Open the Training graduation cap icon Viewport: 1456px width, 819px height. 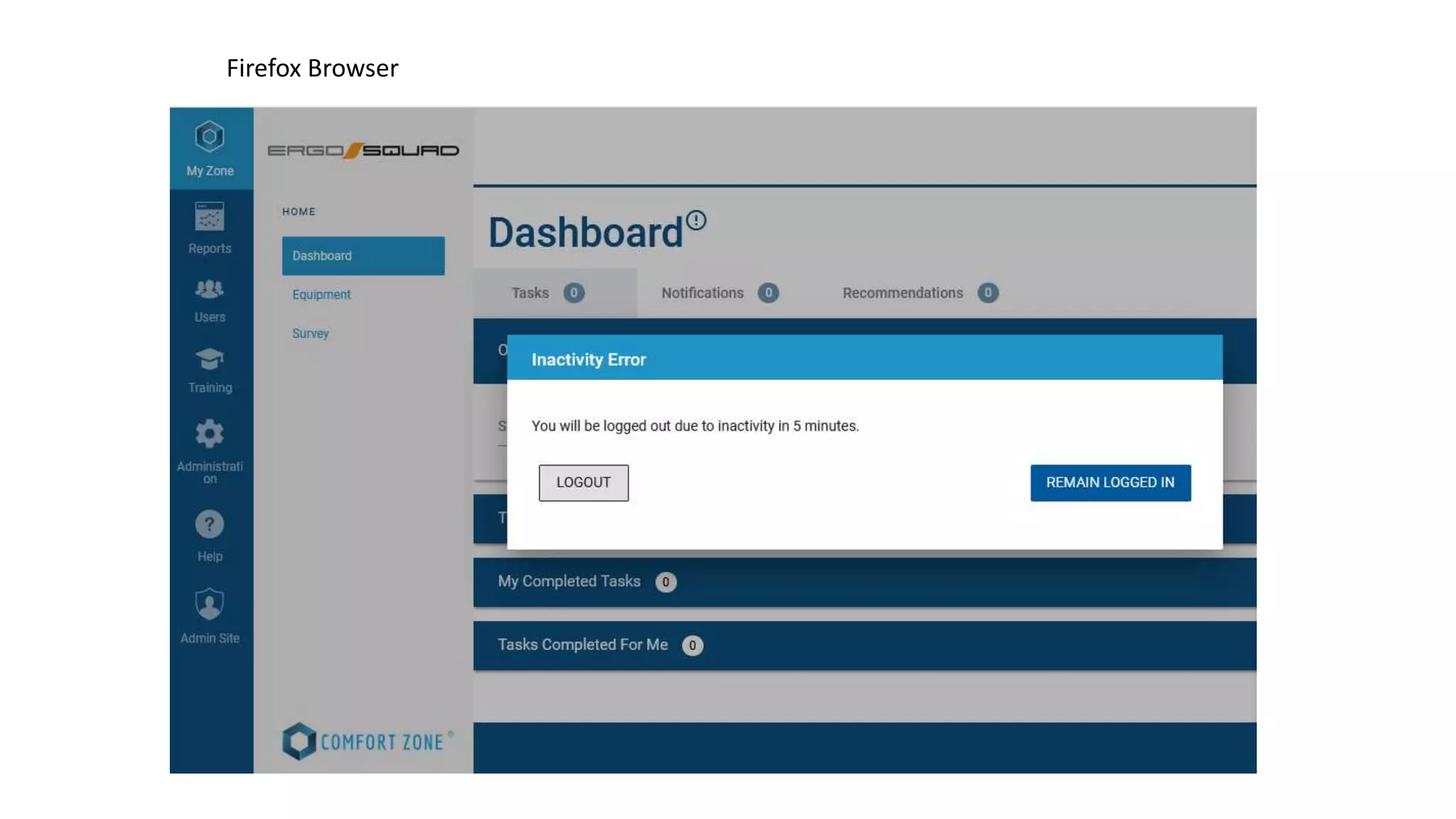210,360
